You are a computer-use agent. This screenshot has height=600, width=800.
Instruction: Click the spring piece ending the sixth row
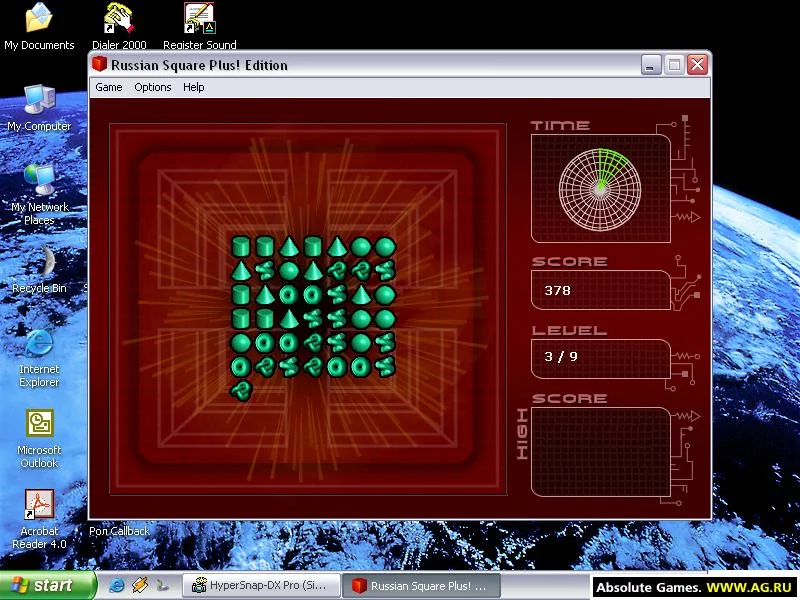pos(385,366)
